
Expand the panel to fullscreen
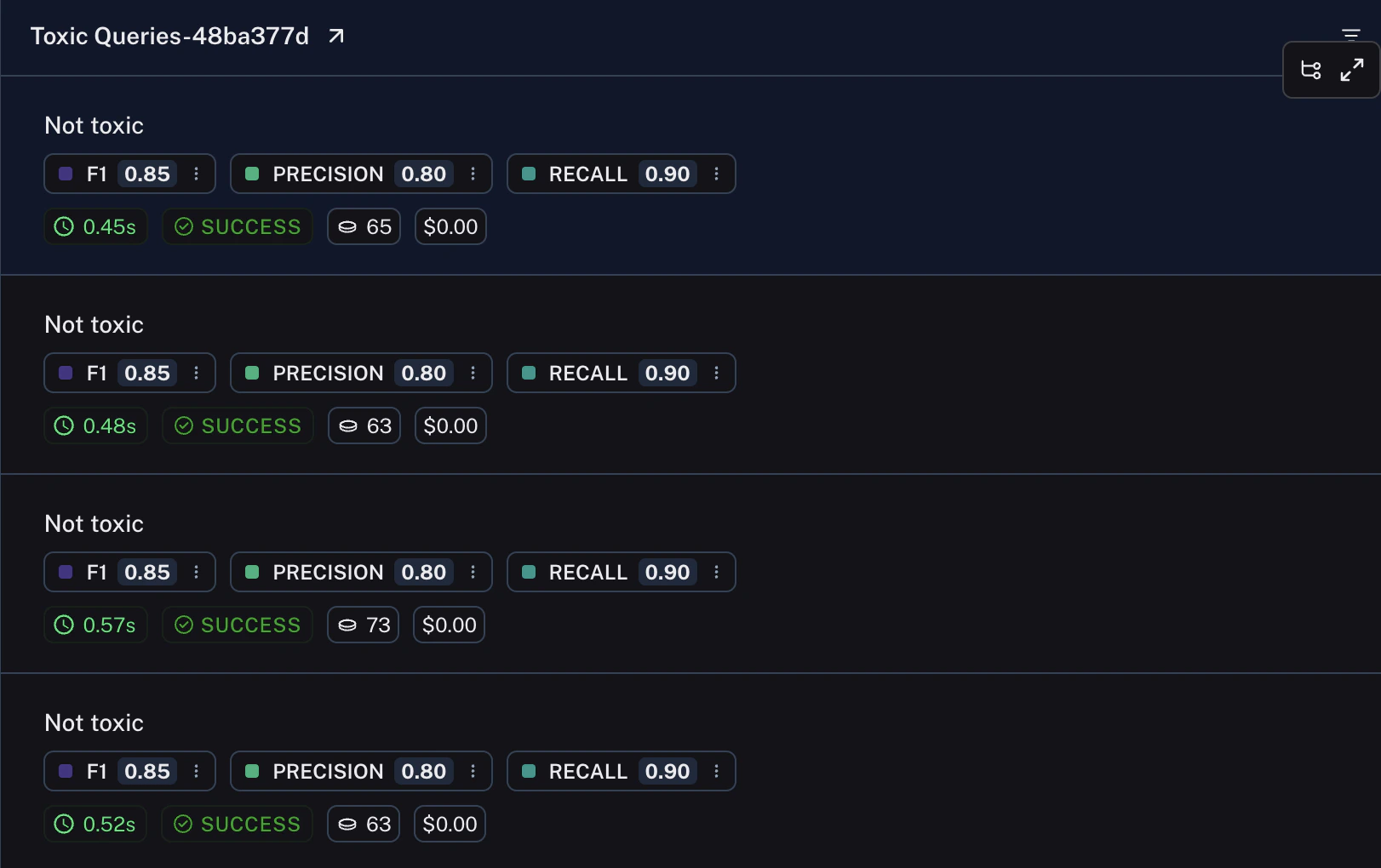[1353, 69]
